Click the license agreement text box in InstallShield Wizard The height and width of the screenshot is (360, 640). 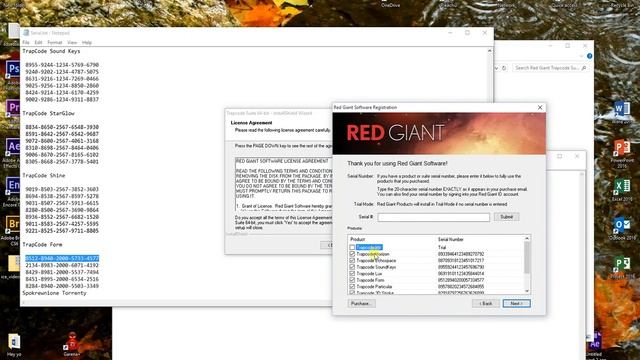284,184
